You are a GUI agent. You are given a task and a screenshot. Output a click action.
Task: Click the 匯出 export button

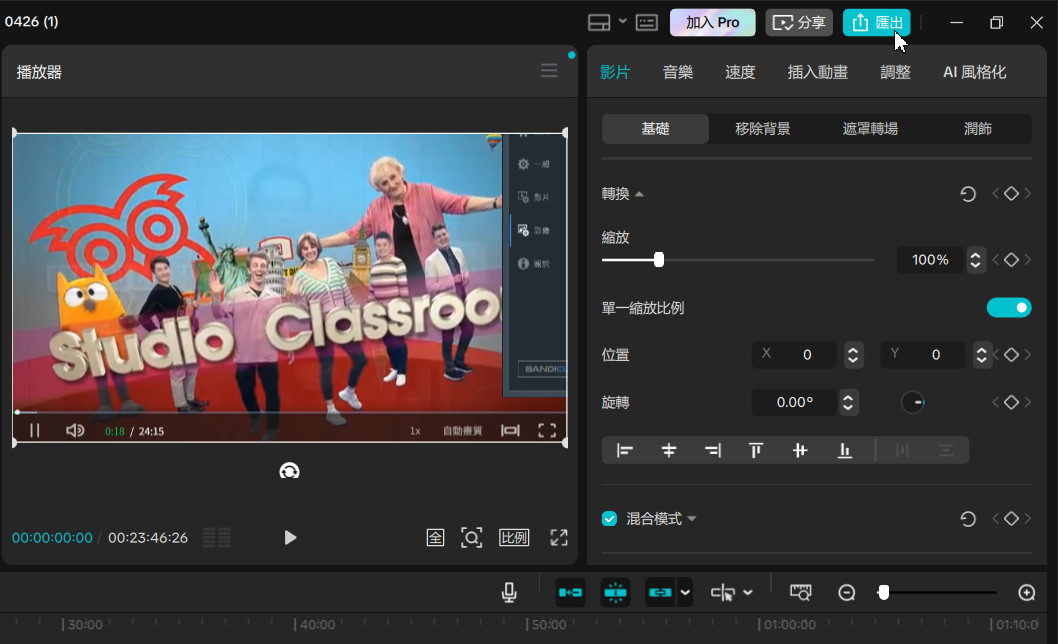(876, 22)
